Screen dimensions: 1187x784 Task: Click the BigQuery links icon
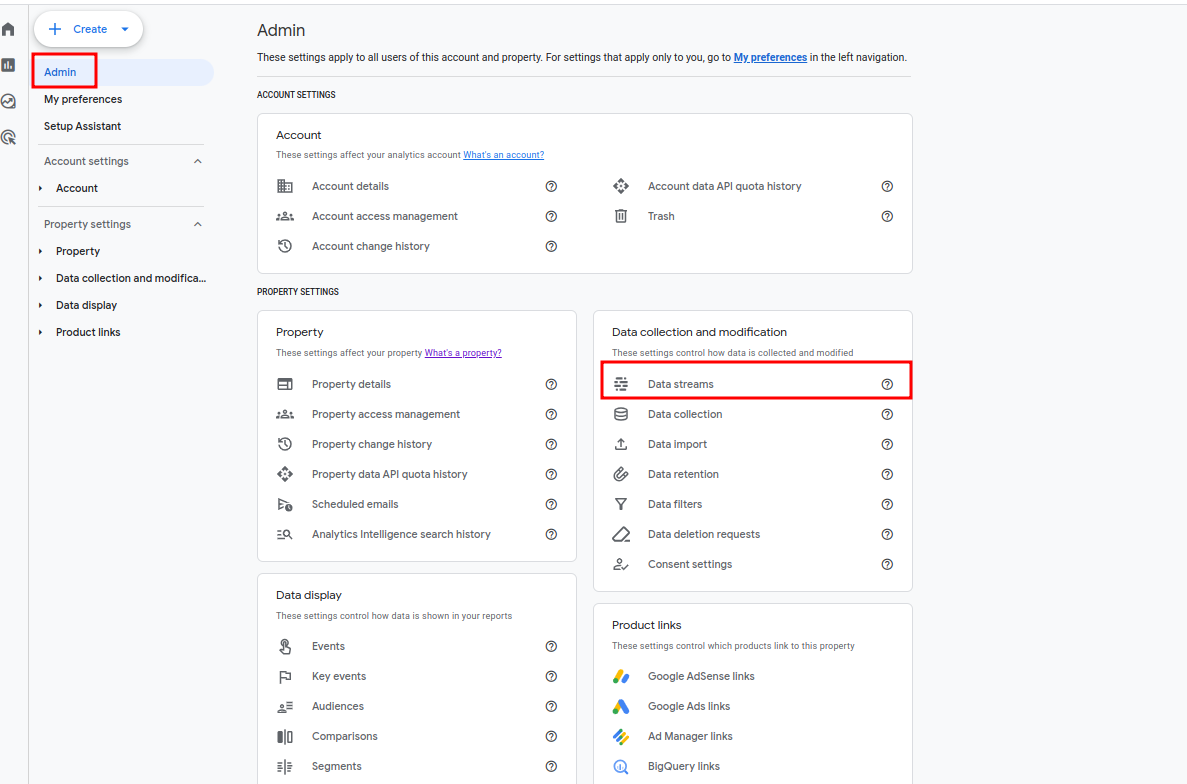pyautogui.click(x=621, y=766)
